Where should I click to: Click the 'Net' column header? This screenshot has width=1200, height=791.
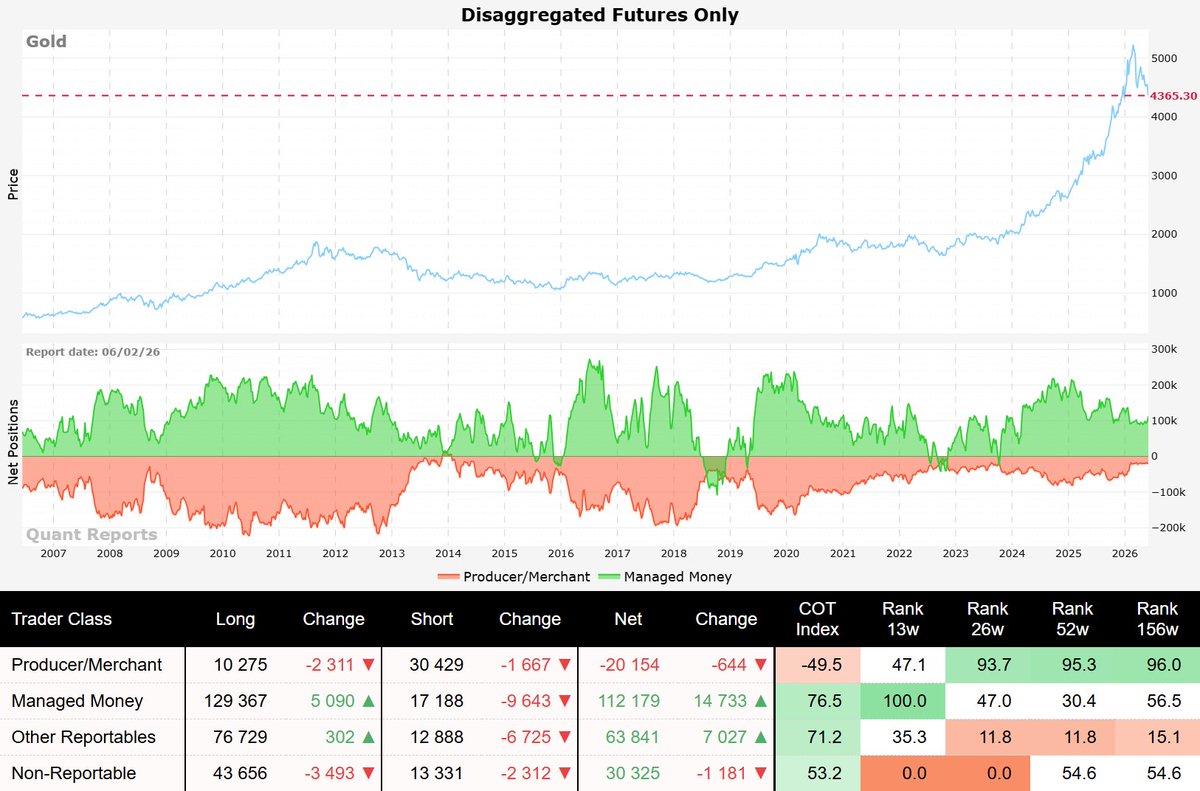628,619
